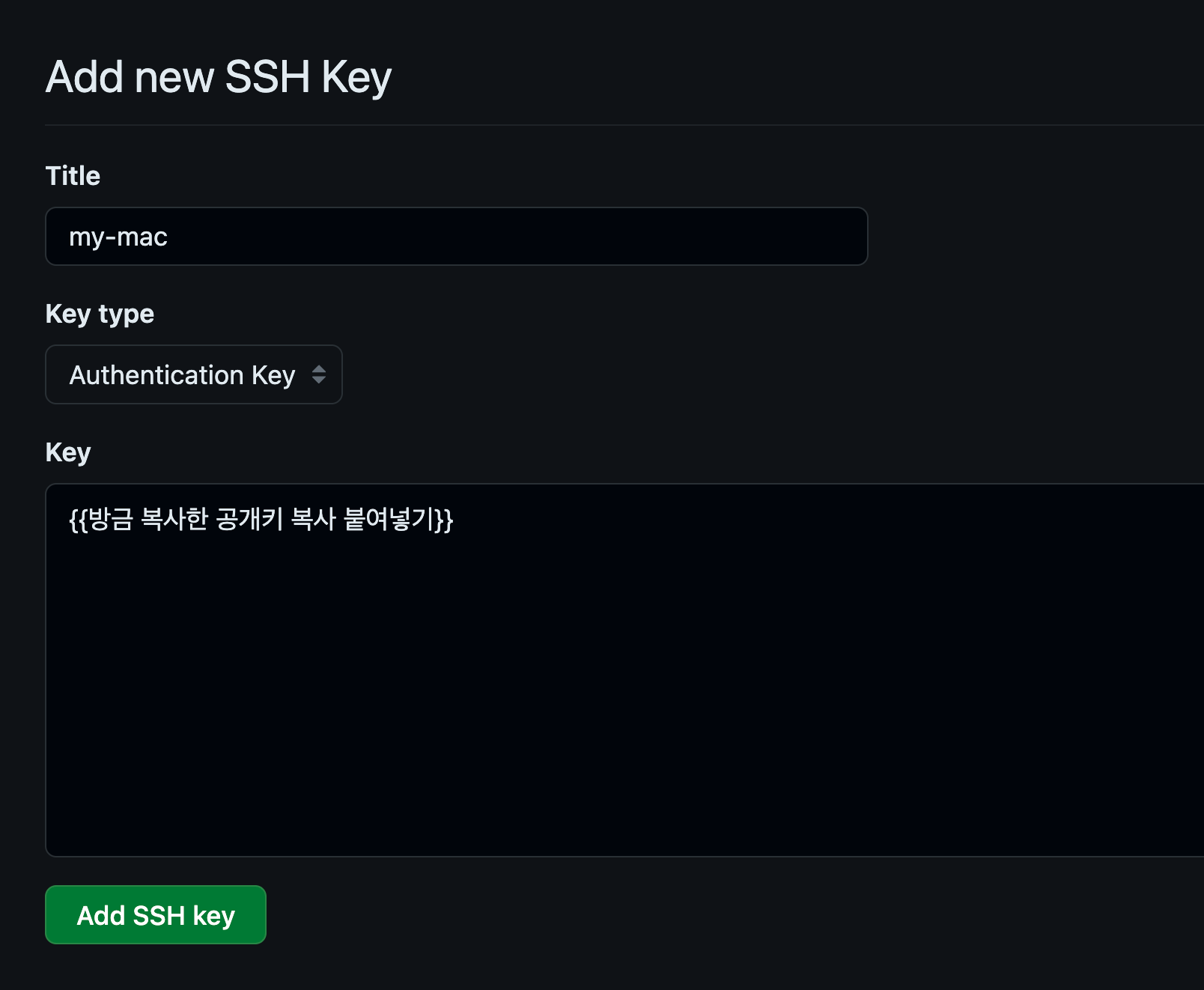
Task: Click the Authentication Key text in the selector
Action: 181,375
